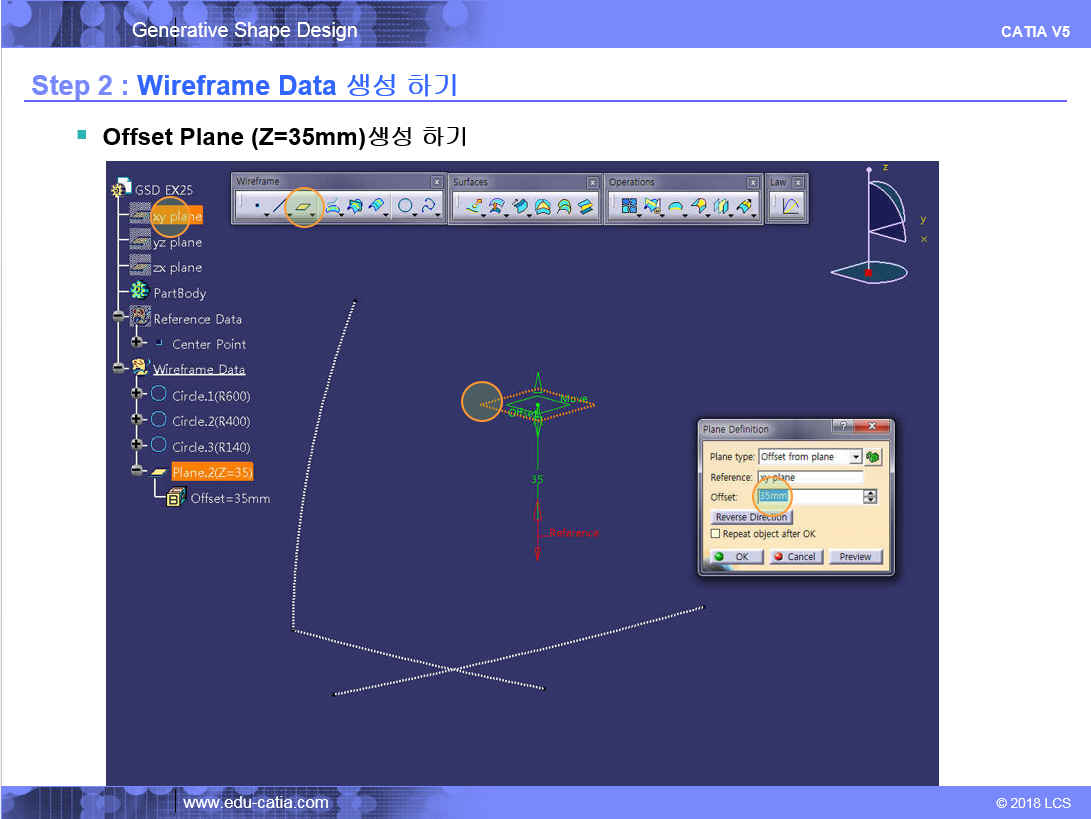Click the Offset input field
The image size is (1091, 819).
[x=810, y=496]
